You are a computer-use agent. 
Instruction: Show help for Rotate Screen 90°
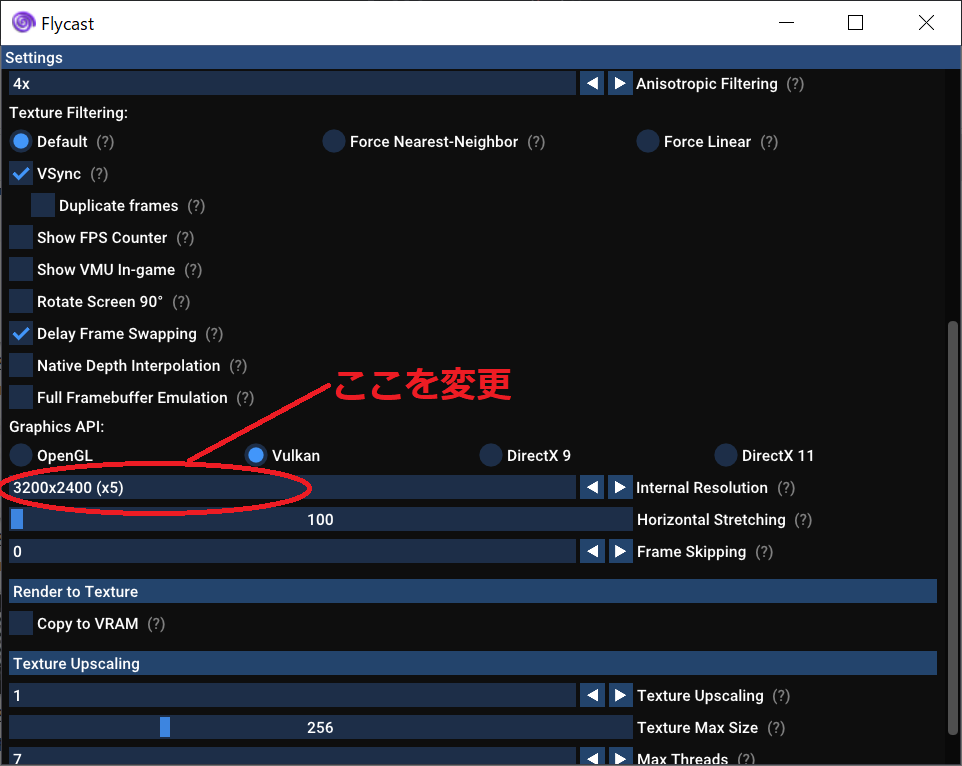181,301
